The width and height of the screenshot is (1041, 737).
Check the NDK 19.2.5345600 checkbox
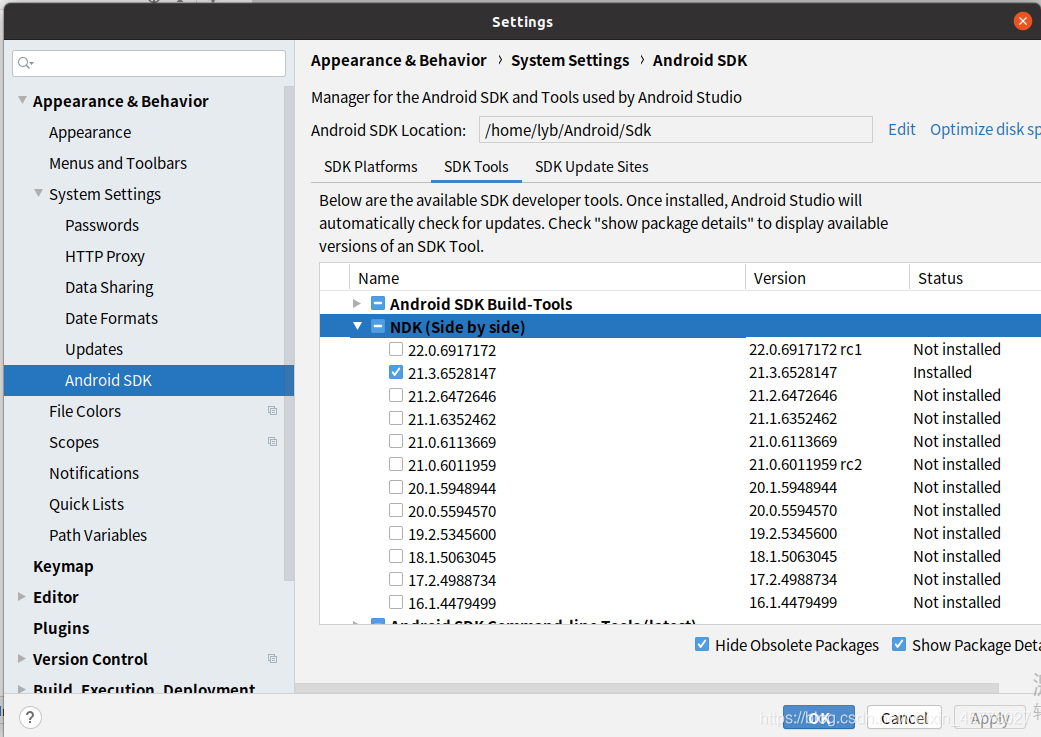tap(396, 533)
